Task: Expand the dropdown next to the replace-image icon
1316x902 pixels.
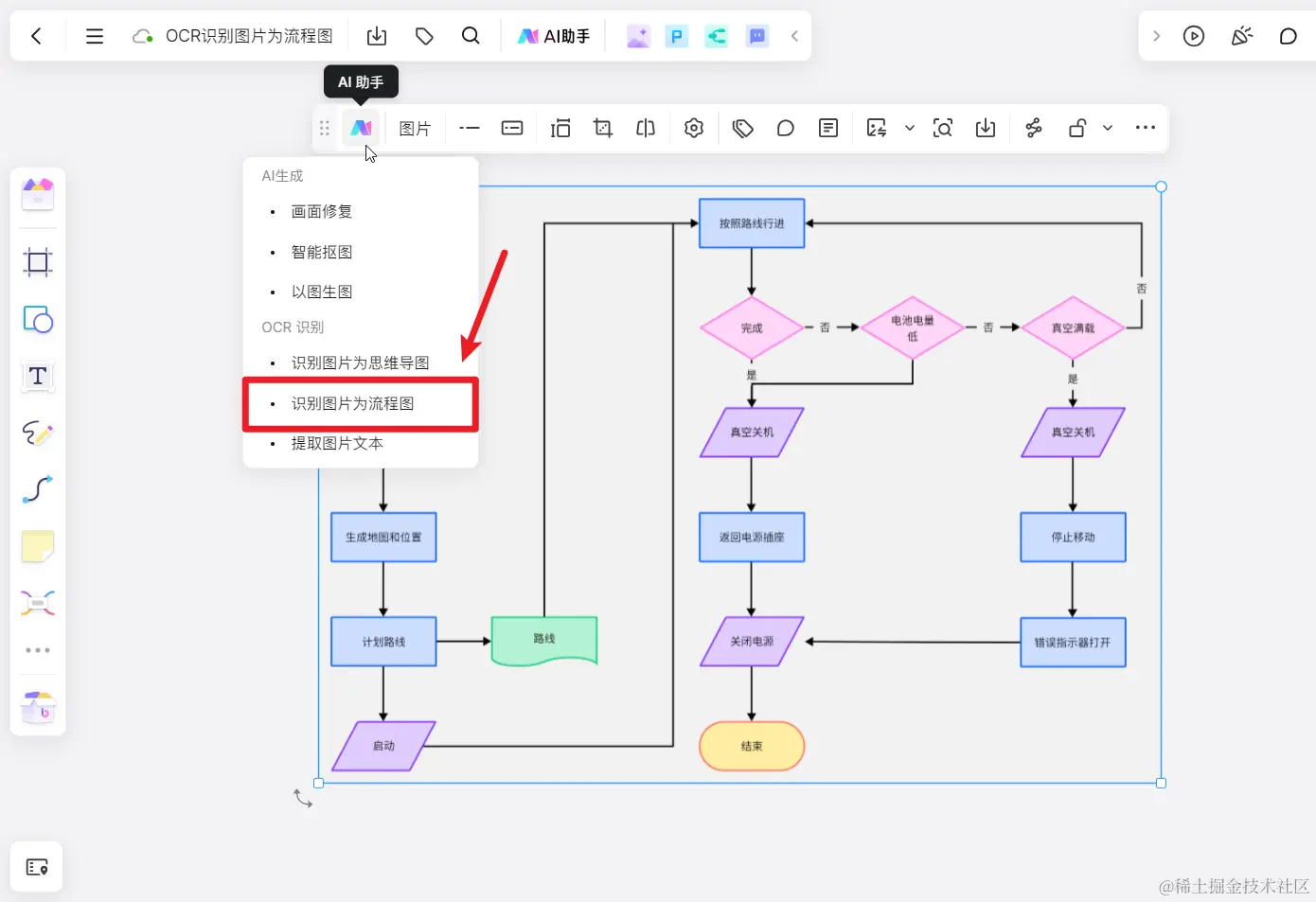Action: click(x=909, y=127)
